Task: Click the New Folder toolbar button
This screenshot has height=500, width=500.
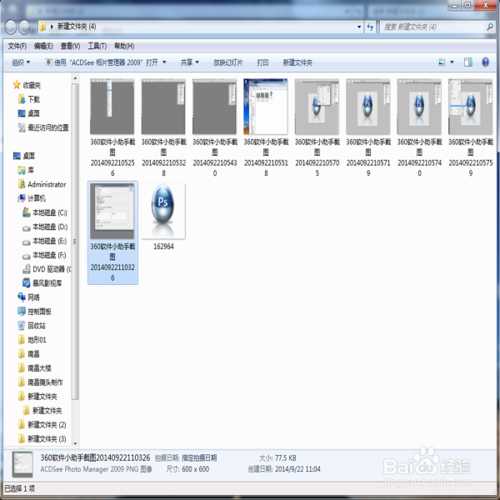Action: point(298,62)
